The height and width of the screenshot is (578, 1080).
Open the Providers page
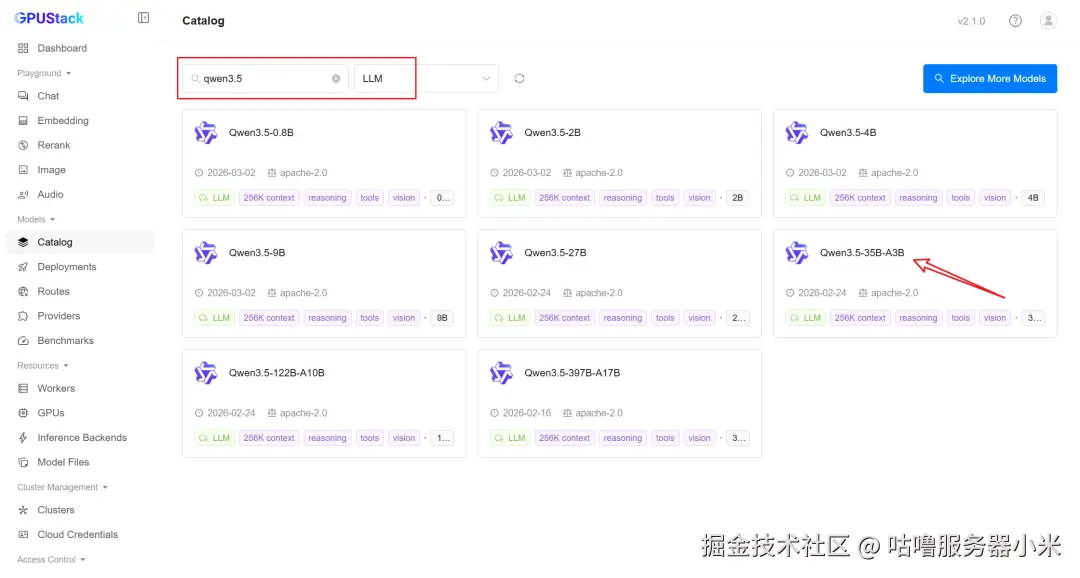[80, 316]
